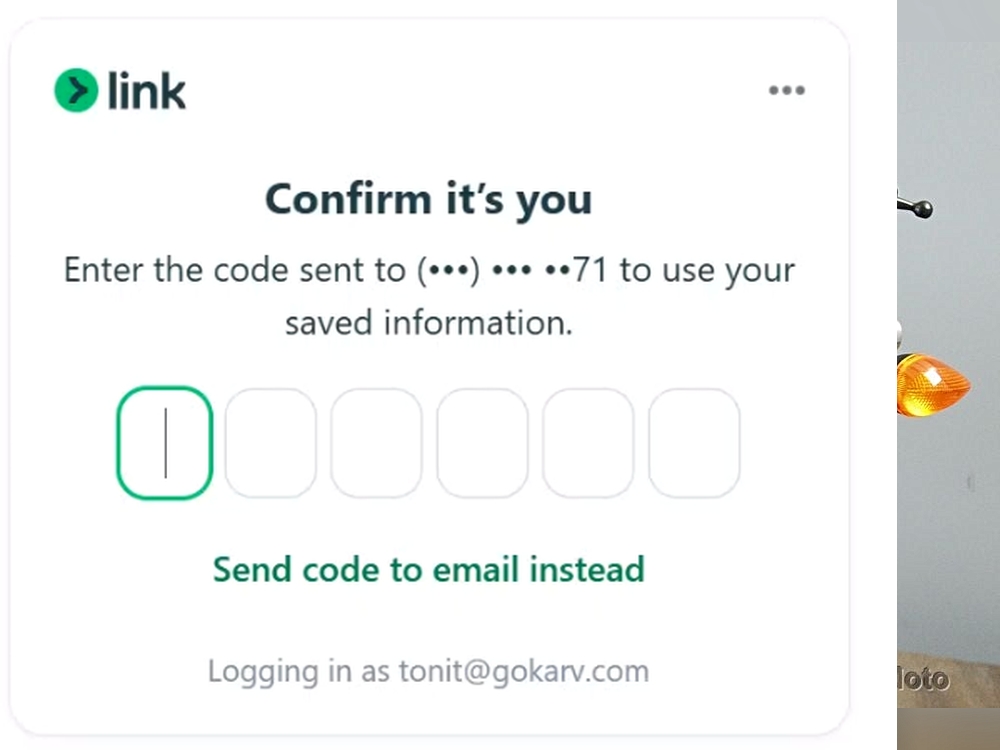
Task: Click the fifth code digit box
Action: (588, 443)
